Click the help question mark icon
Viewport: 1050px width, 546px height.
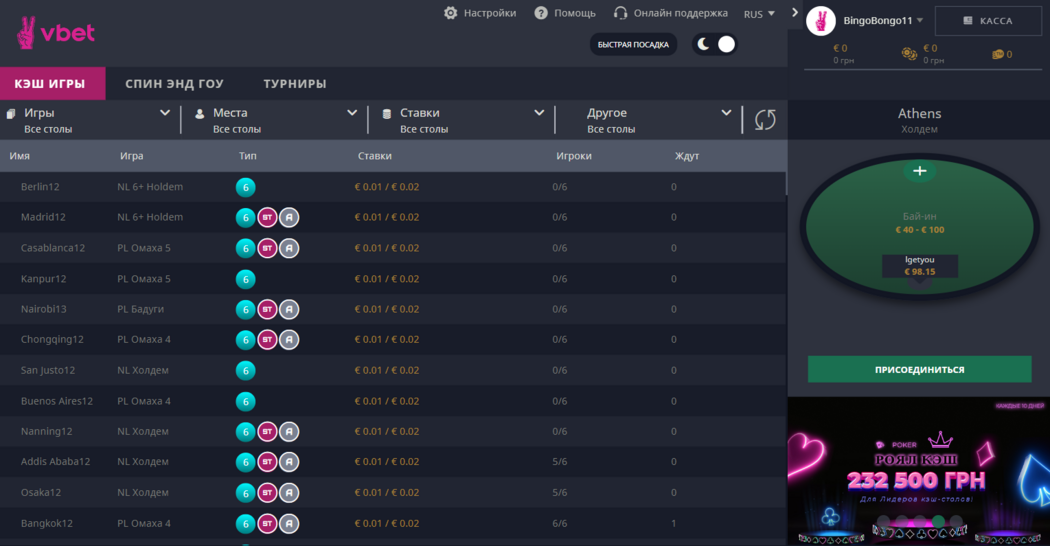click(541, 13)
